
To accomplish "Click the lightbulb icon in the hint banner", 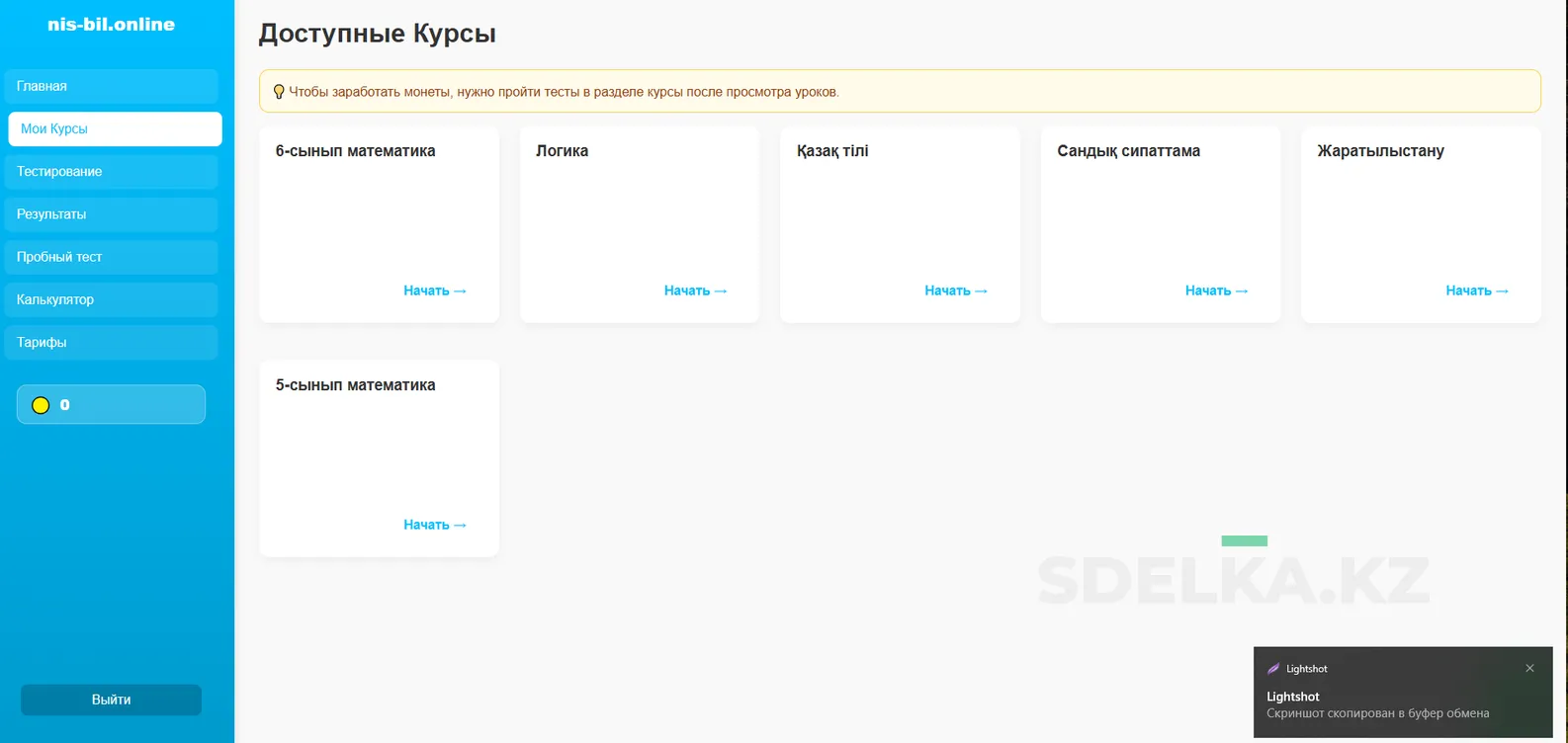I will click(x=279, y=92).
